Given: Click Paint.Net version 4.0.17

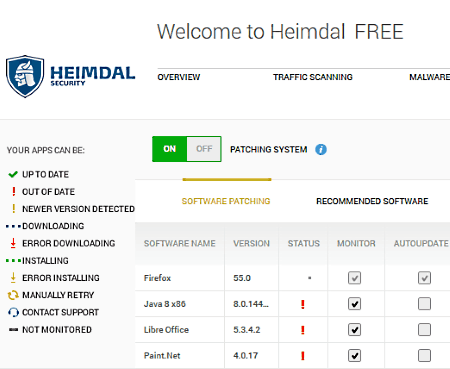Looking at the screenshot, I should (246, 355).
